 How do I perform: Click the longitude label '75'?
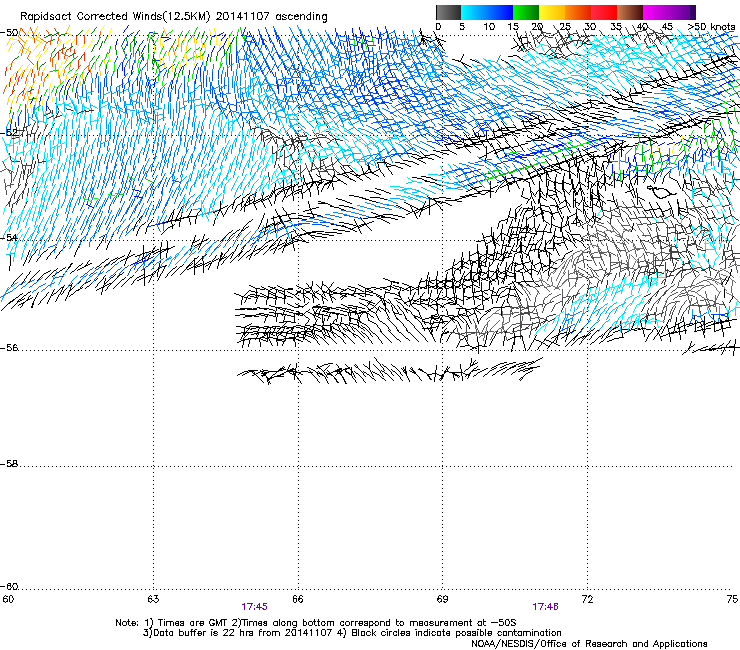(732, 599)
